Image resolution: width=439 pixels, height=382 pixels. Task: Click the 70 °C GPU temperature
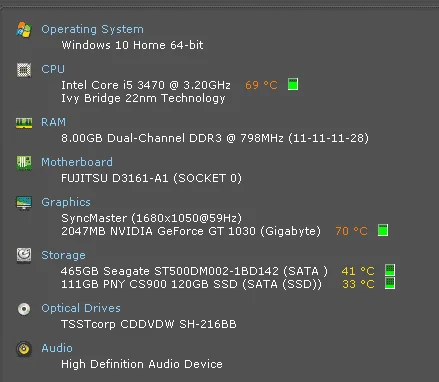pos(351,231)
